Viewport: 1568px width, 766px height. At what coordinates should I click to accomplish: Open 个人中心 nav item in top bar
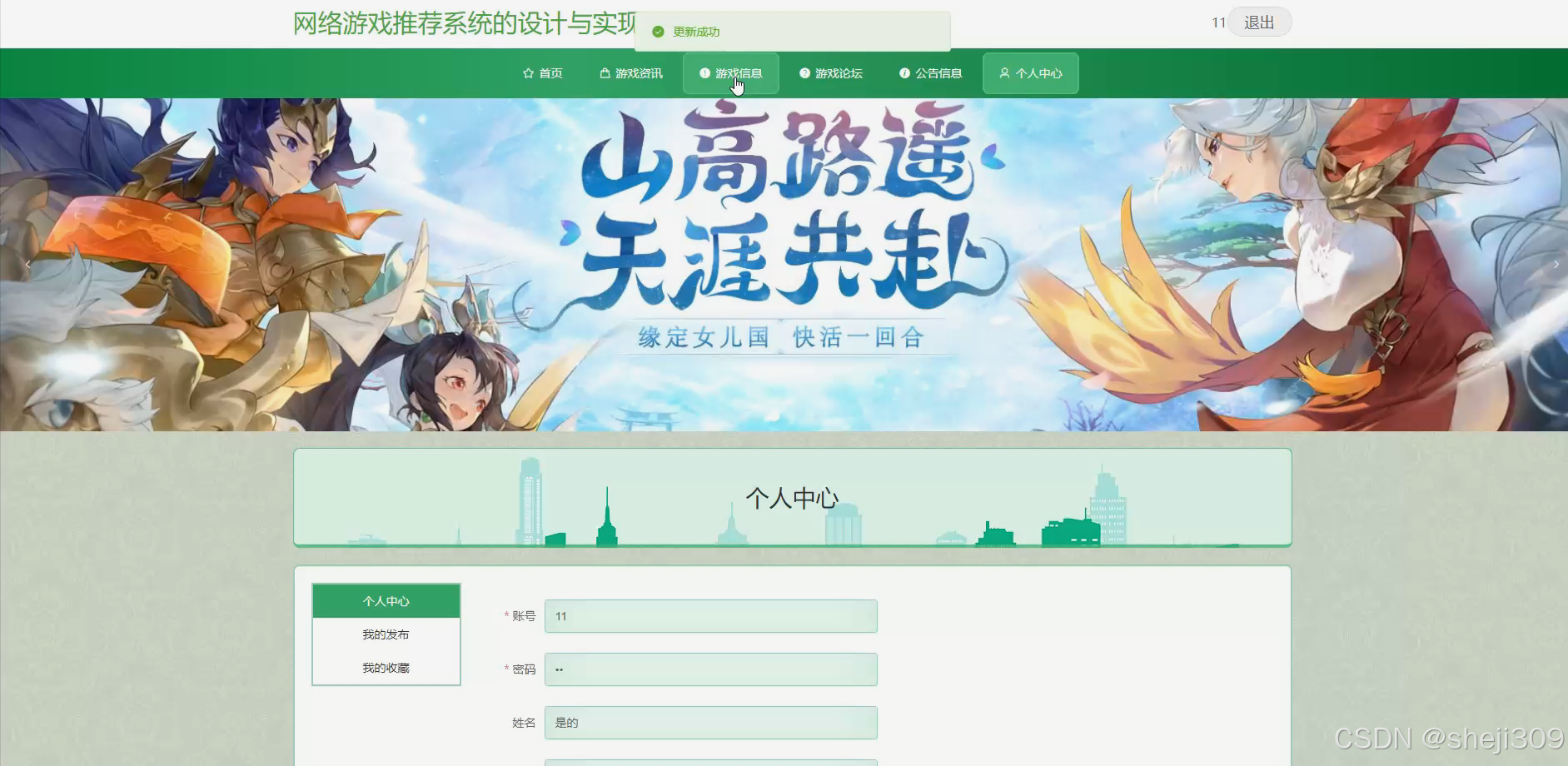click(x=1031, y=73)
